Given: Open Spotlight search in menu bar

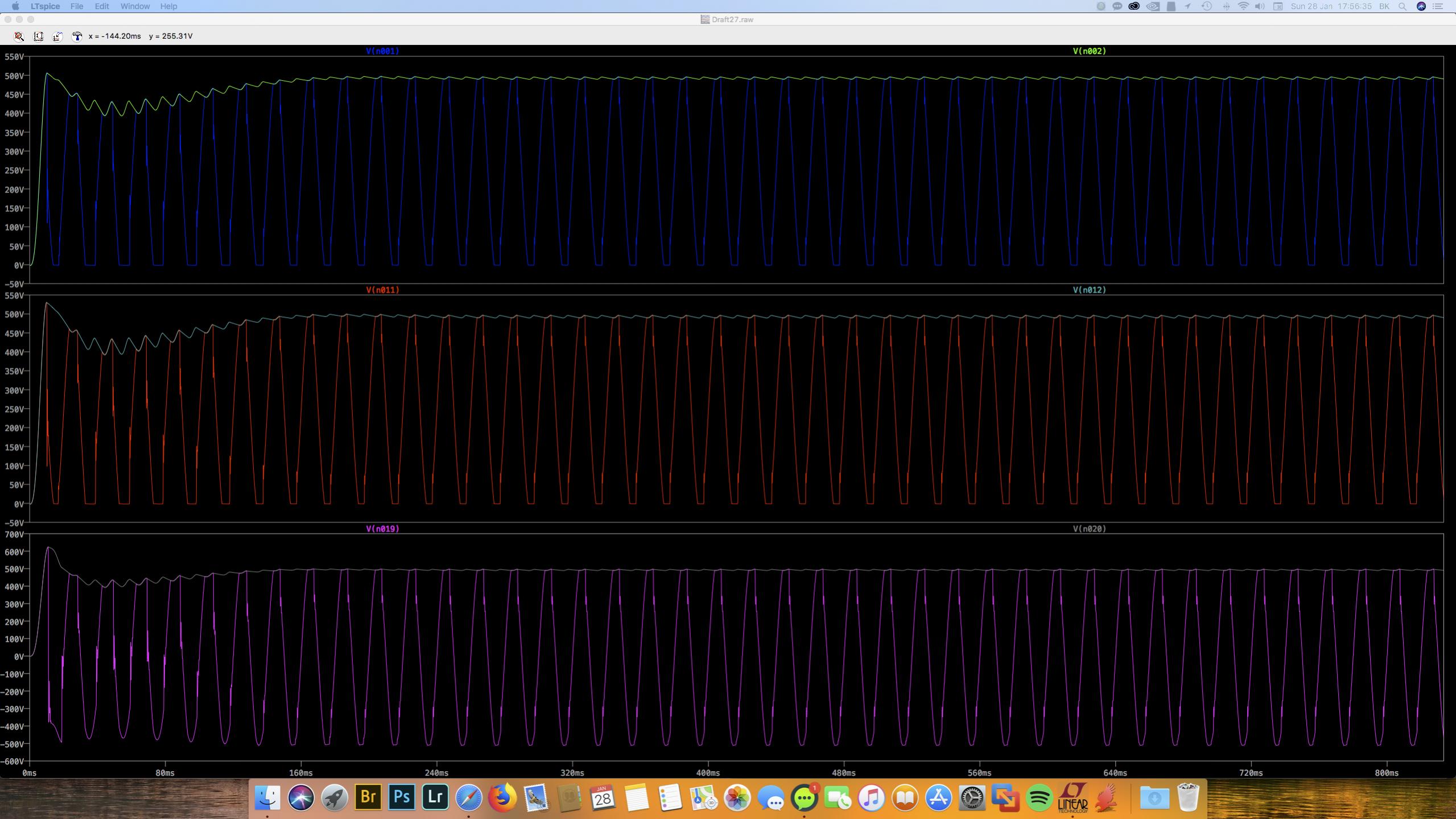Looking at the screenshot, I should (x=1403, y=6).
